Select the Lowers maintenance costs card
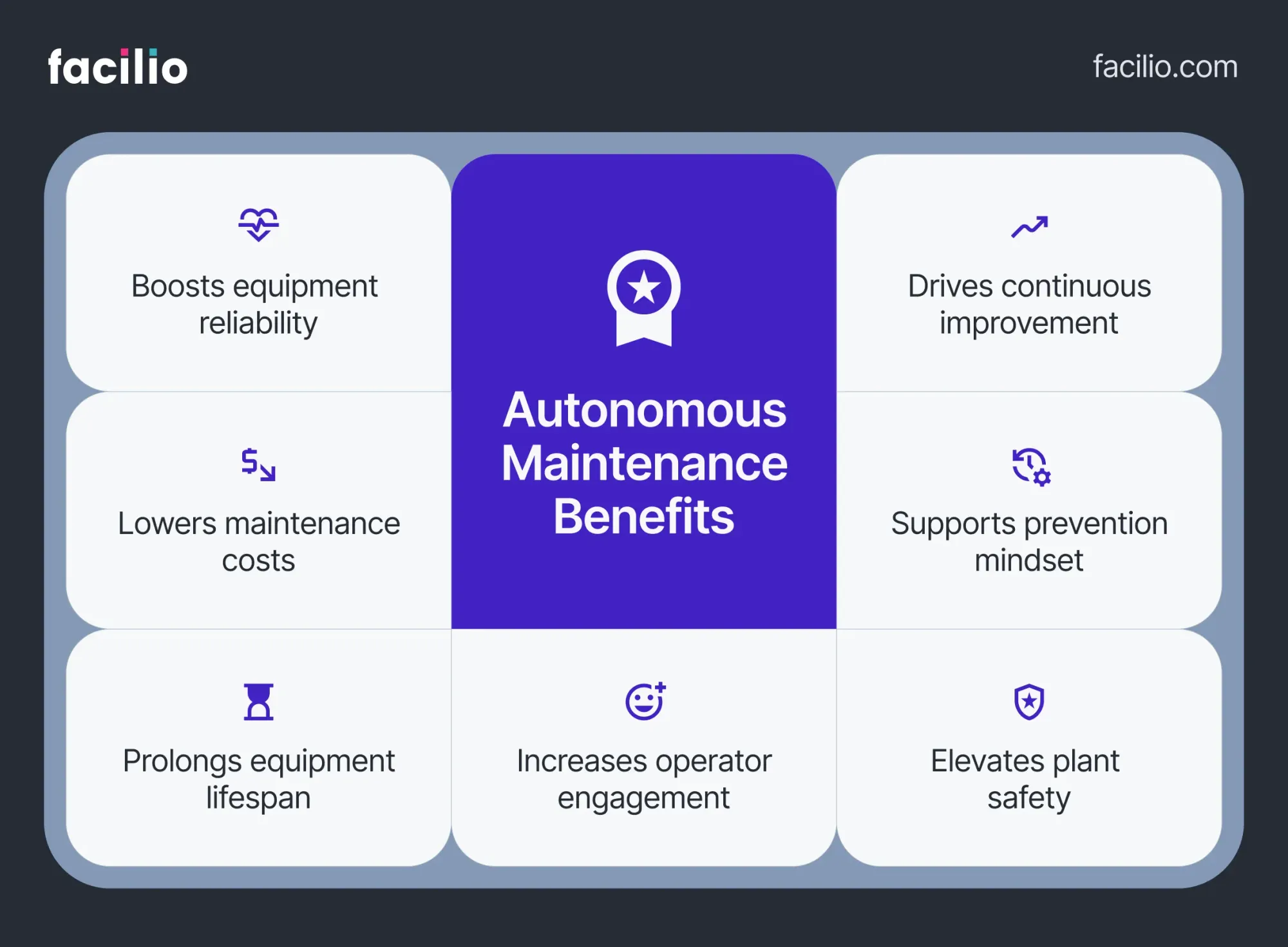Screen dimensions: 1288x947 (x=258, y=509)
